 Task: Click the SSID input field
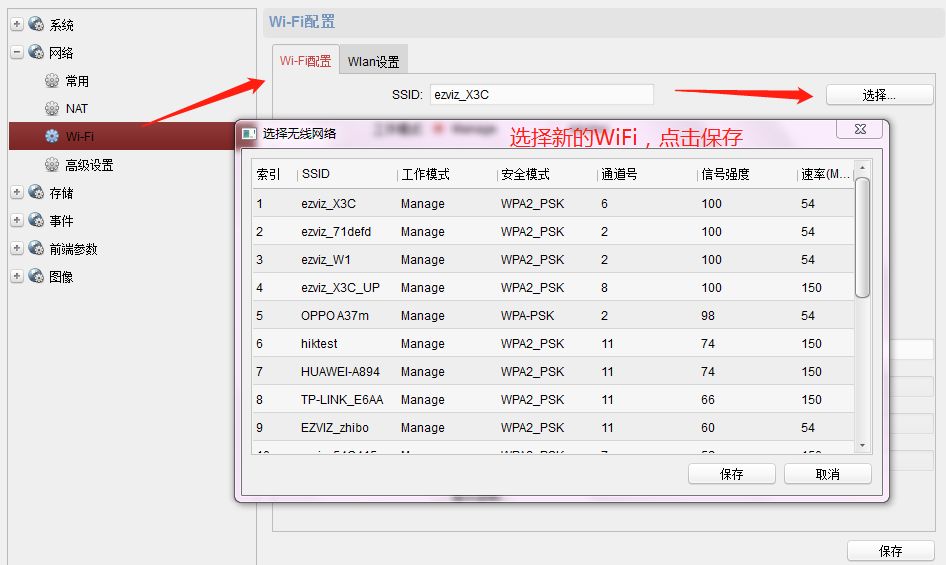coord(541,95)
